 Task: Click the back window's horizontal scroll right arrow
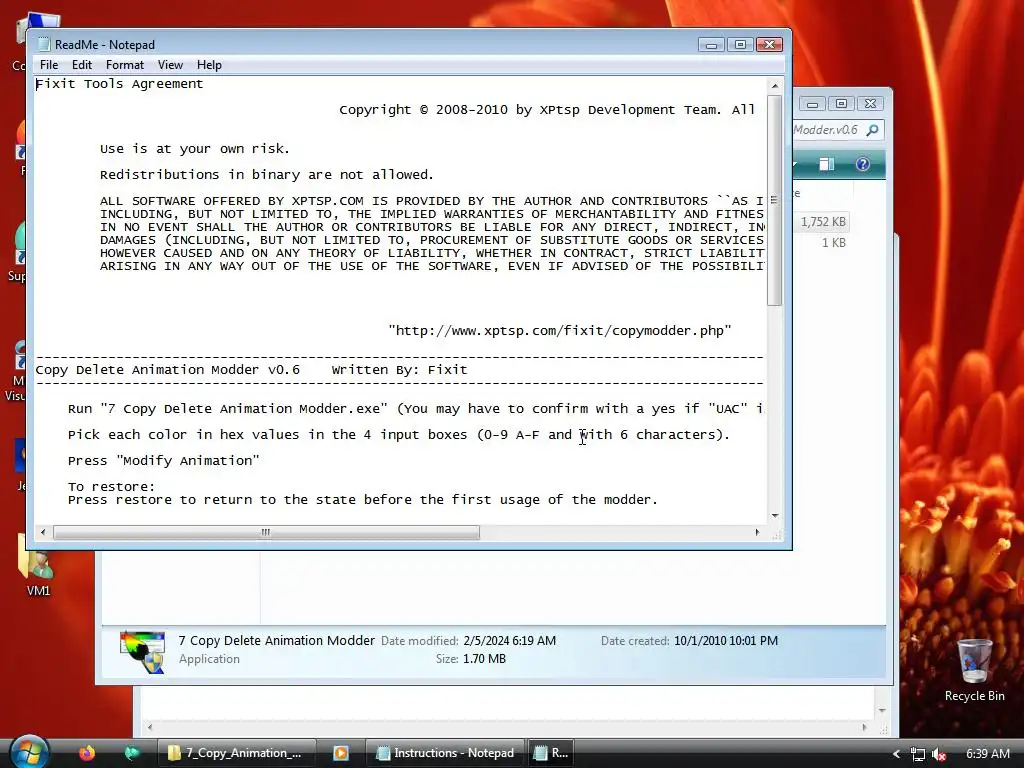(x=865, y=727)
